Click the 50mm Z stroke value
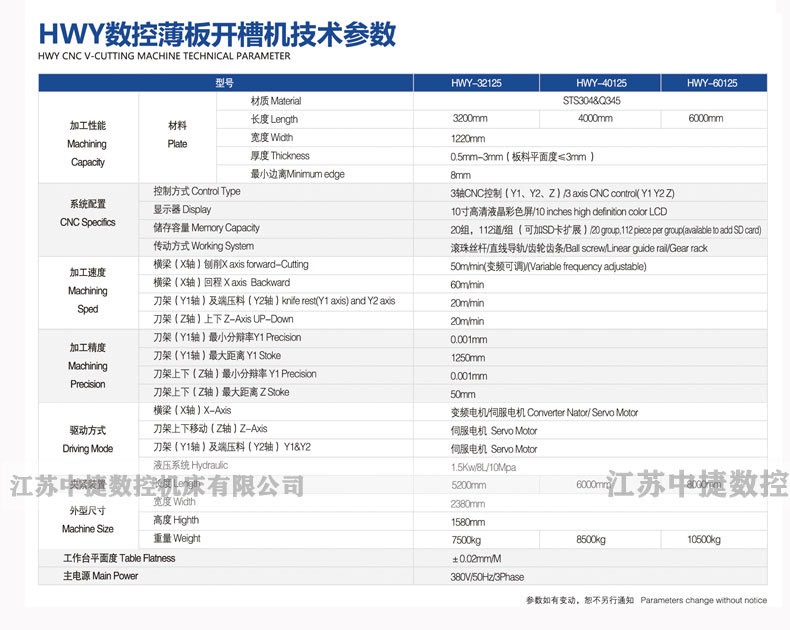The height and width of the screenshot is (630, 790). coord(463,394)
